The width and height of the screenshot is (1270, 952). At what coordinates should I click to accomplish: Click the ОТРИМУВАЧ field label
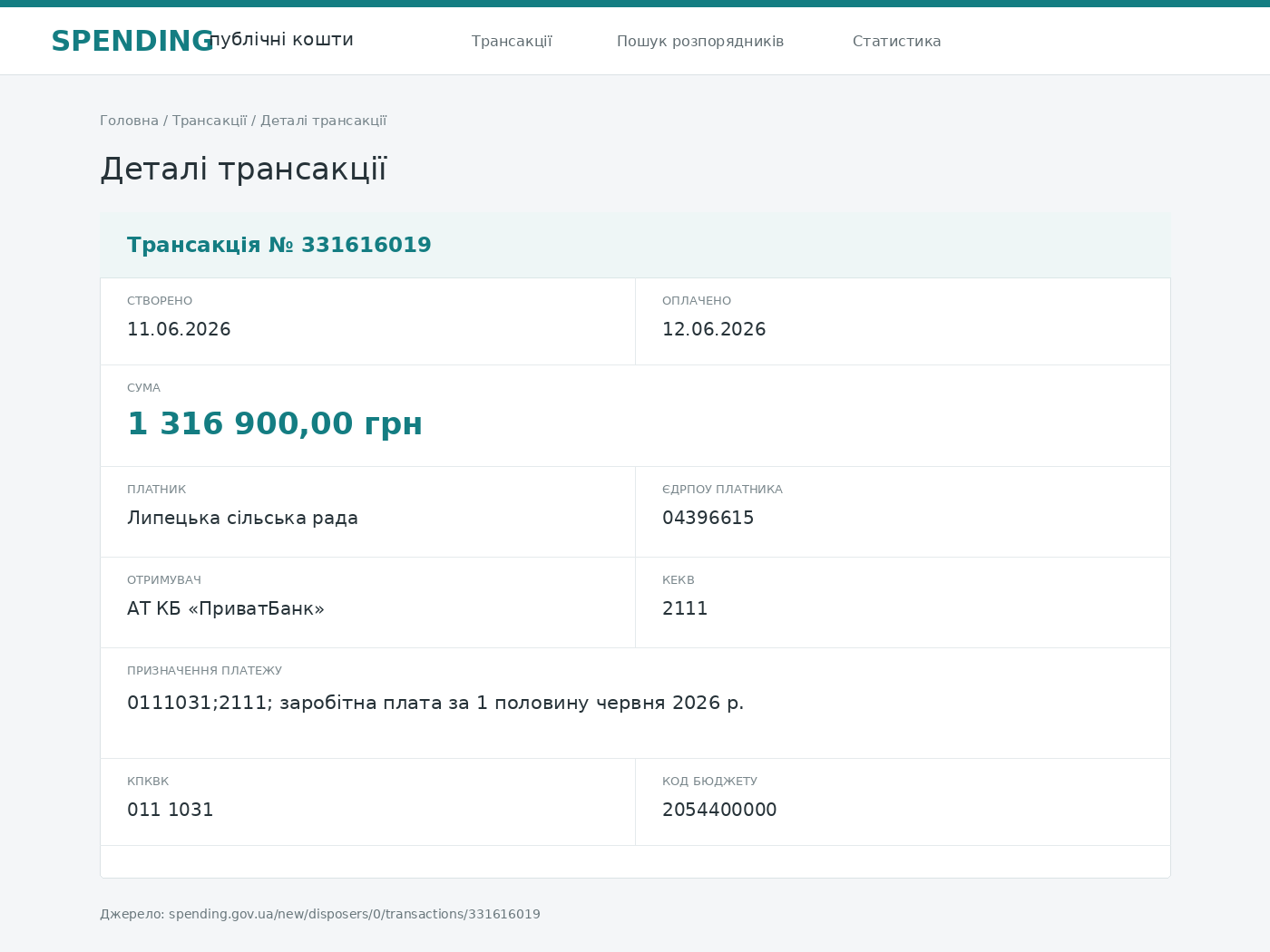coord(164,580)
